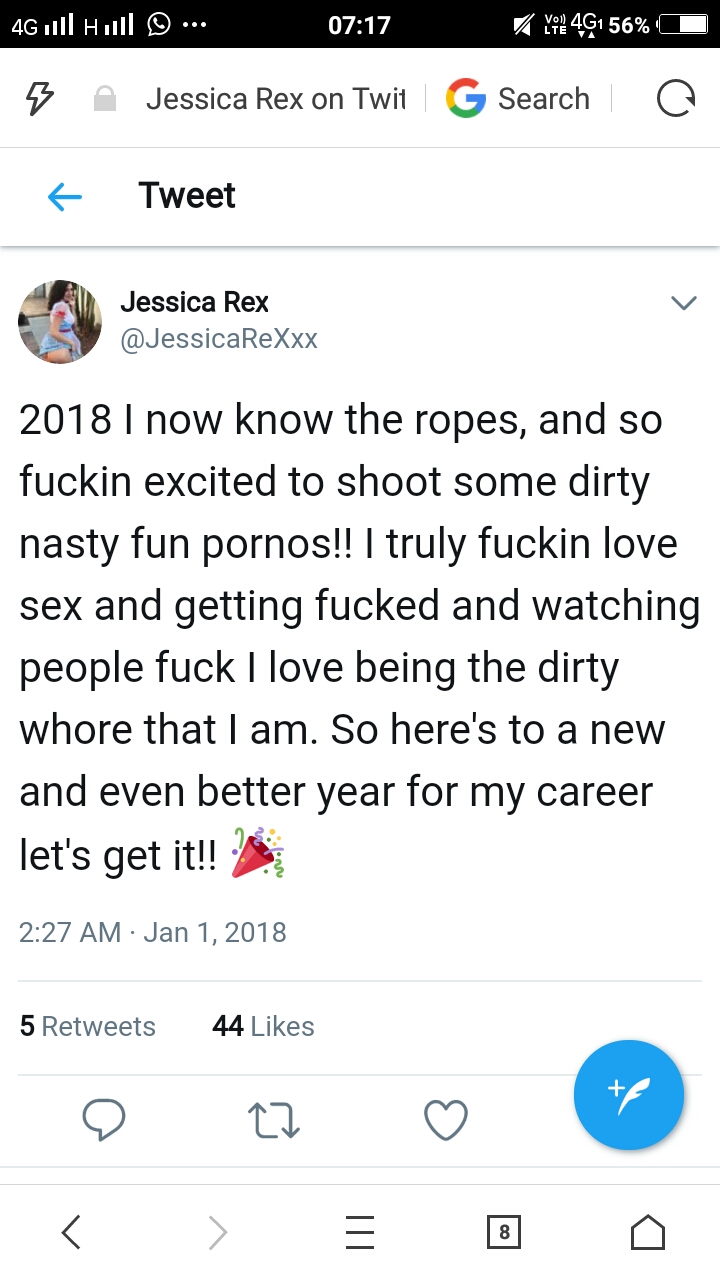Compose a new tweet with floating button
The height and width of the screenshot is (1280, 720).
(x=629, y=1095)
